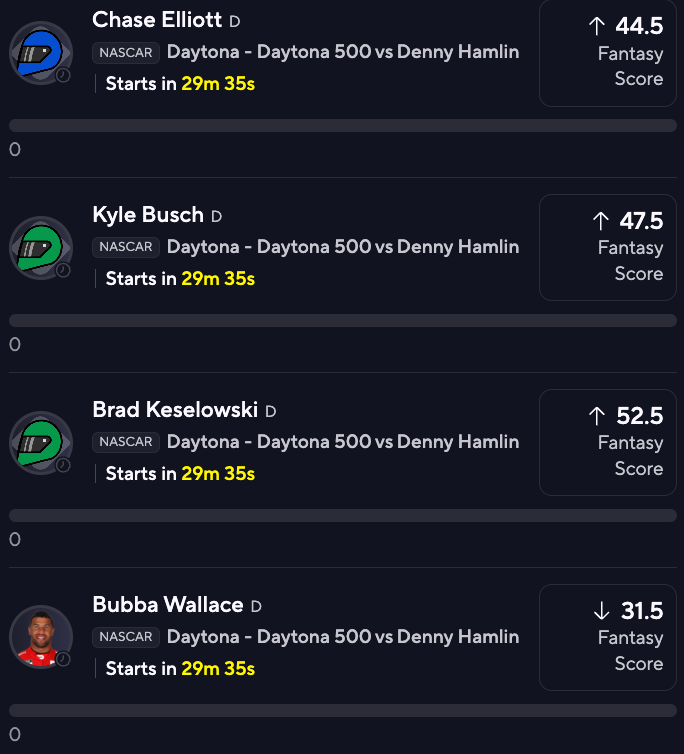Image resolution: width=684 pixels, height=754 pixels.
Task: Click Kyle Busch's green helmet avatar
Action: 40,247
